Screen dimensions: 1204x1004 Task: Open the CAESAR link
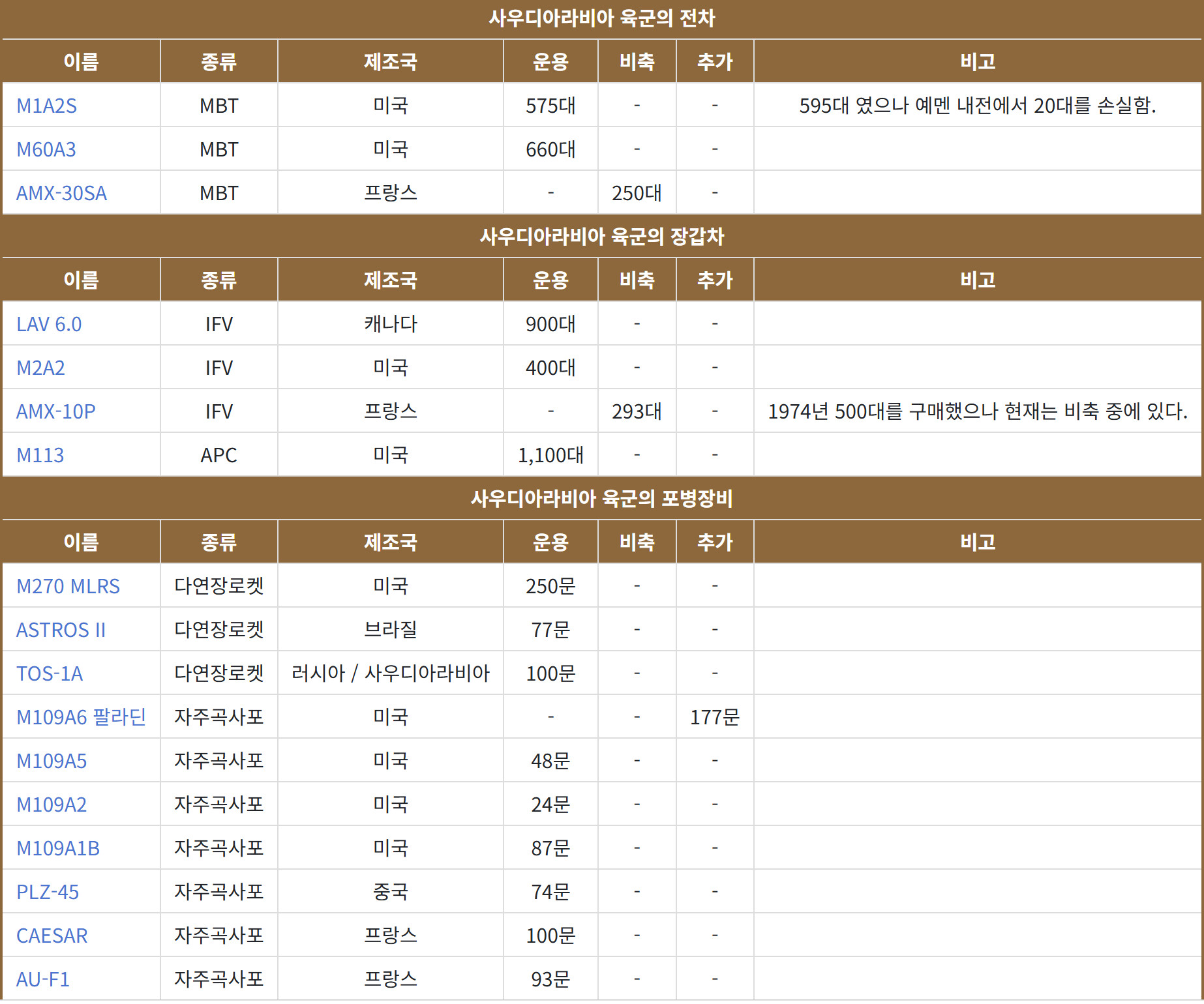[x=52, y=936]
